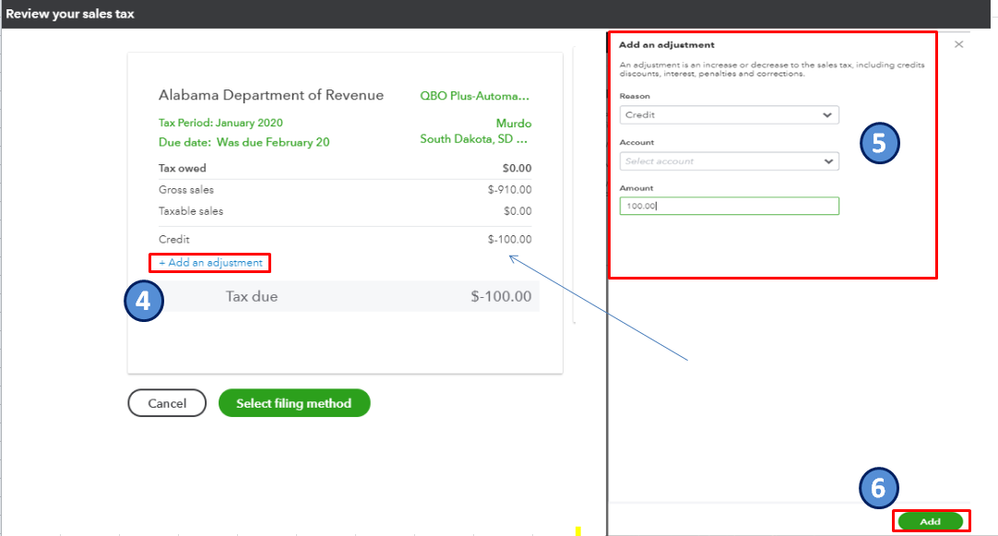Click the Credit line amount $-100.00
Viewport: 998px width, 536px height.
[x=509, y=240]
